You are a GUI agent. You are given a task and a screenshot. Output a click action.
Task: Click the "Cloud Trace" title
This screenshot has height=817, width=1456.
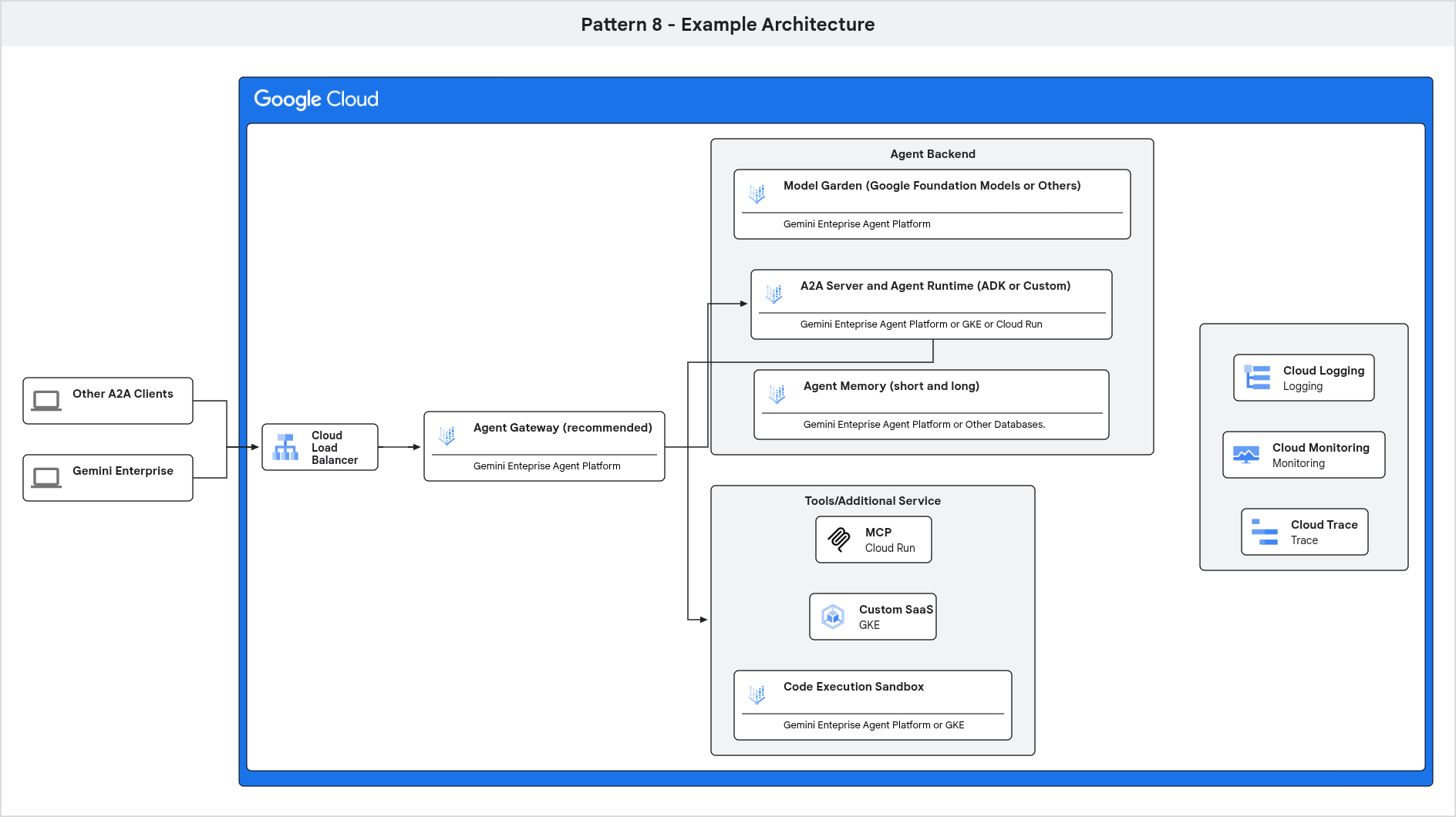tap(1324, 525)
